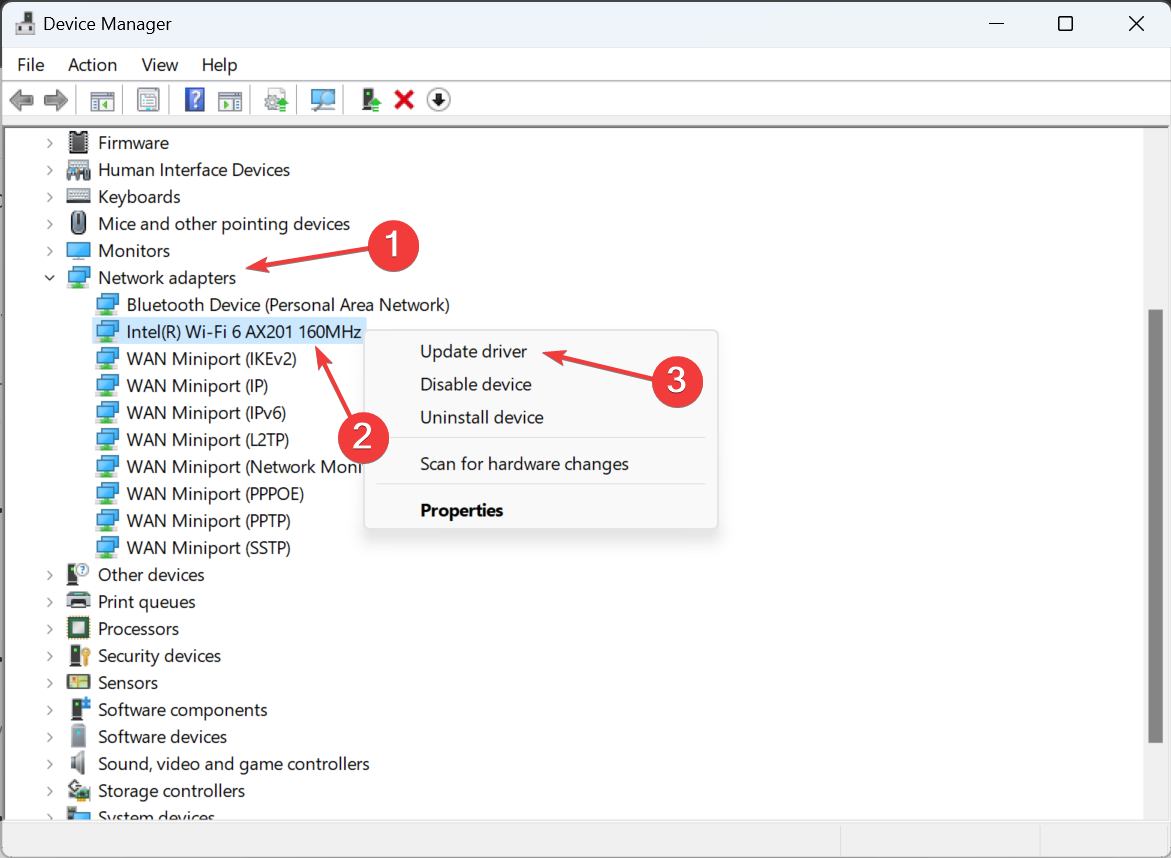Select WAN Miniport (PPTP)

(208, 520)
